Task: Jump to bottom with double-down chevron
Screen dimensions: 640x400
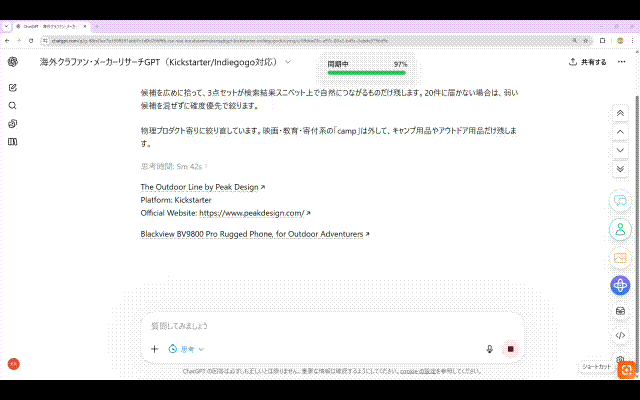Action: pos(620,169)
